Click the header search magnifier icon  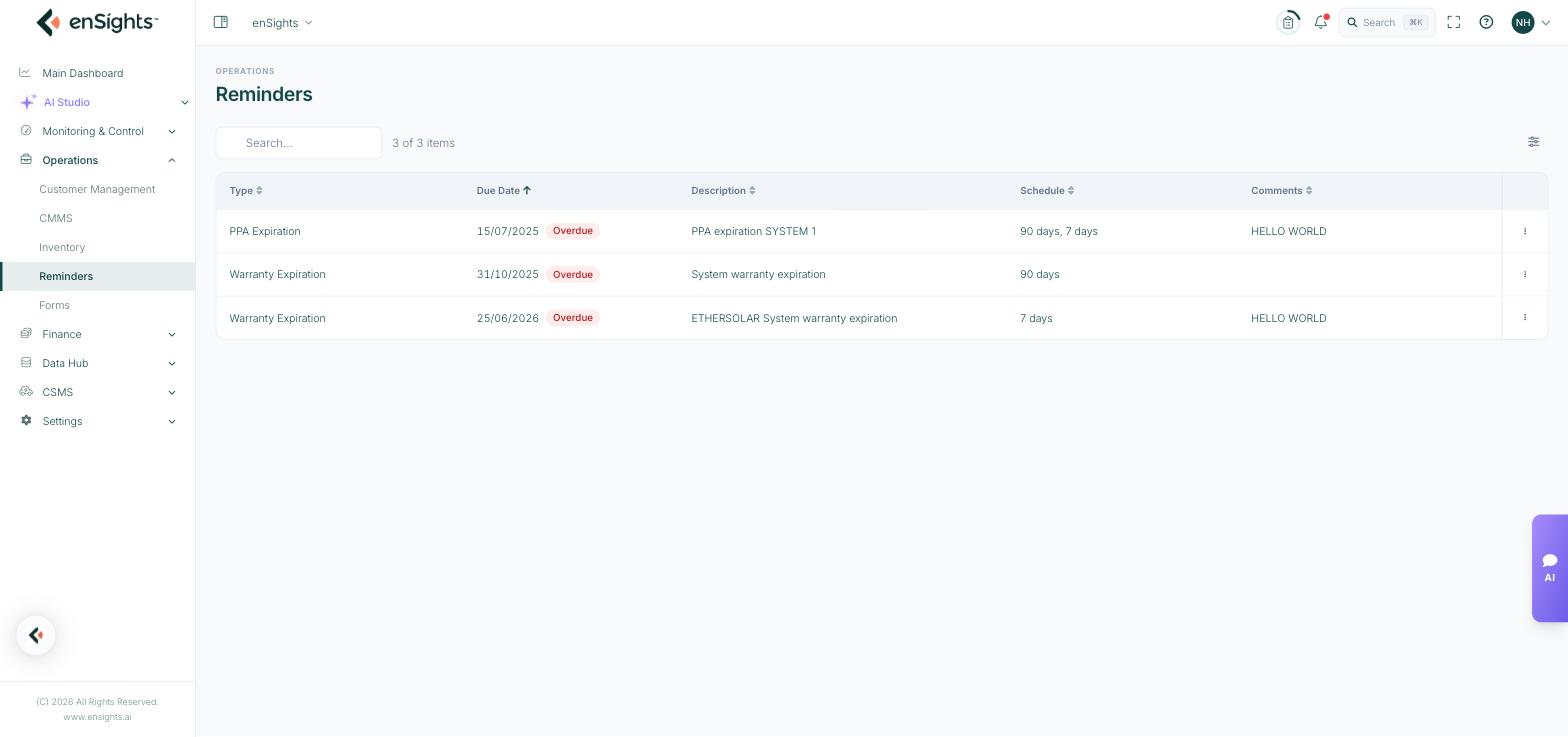1352,22
